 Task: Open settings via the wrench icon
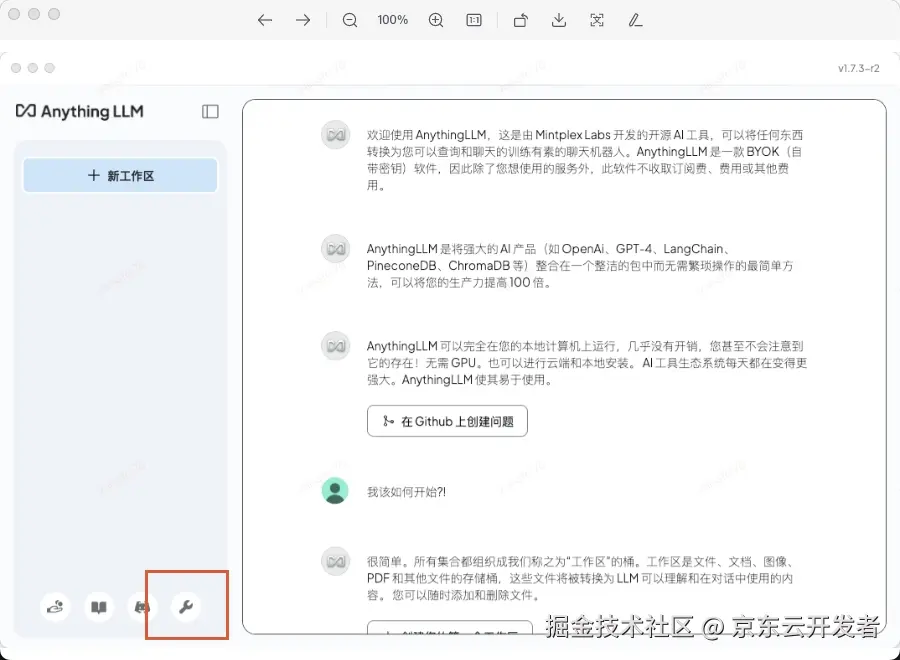pos(185,606)
